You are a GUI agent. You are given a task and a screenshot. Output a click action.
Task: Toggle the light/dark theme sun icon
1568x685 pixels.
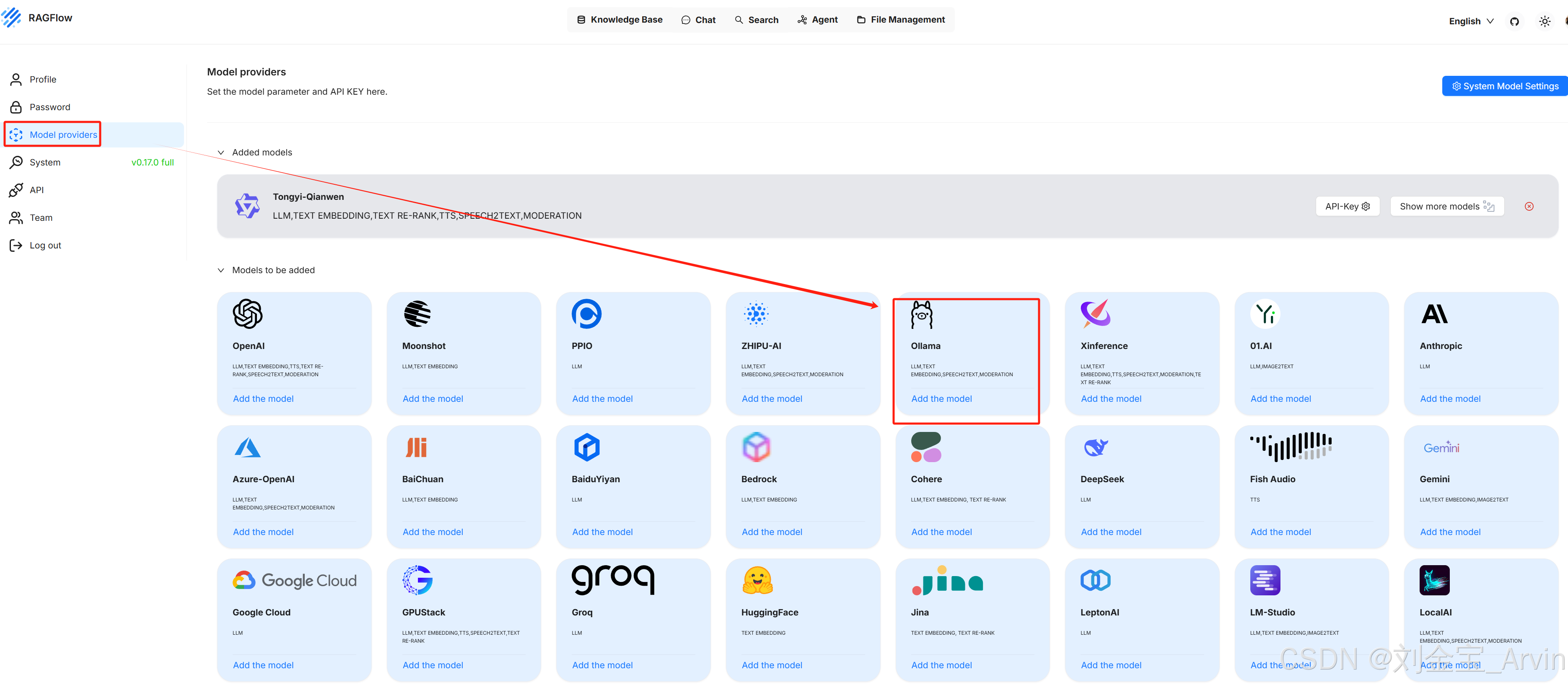pyautogui.click(x=1544, y=21)
